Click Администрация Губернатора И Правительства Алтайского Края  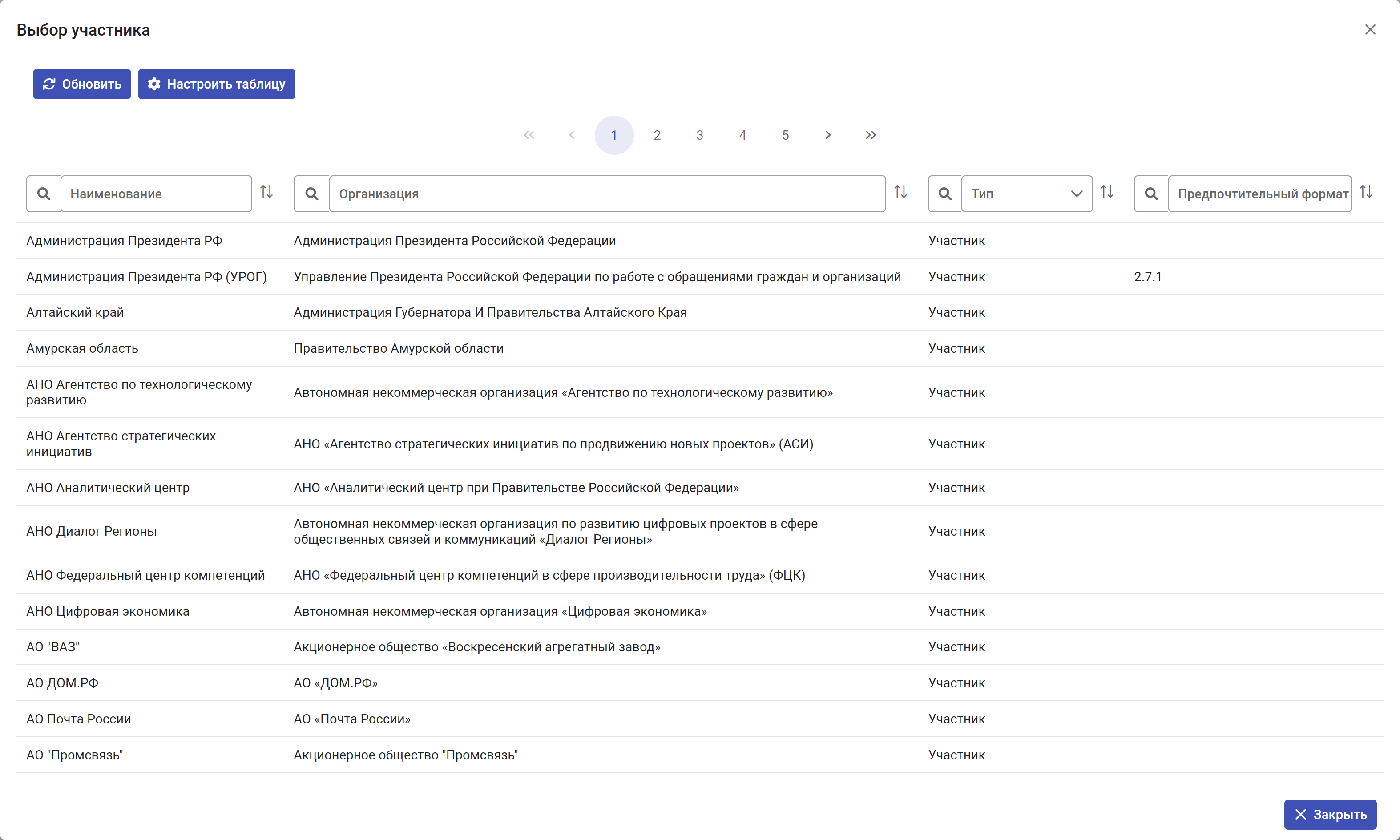click(490, 312)
